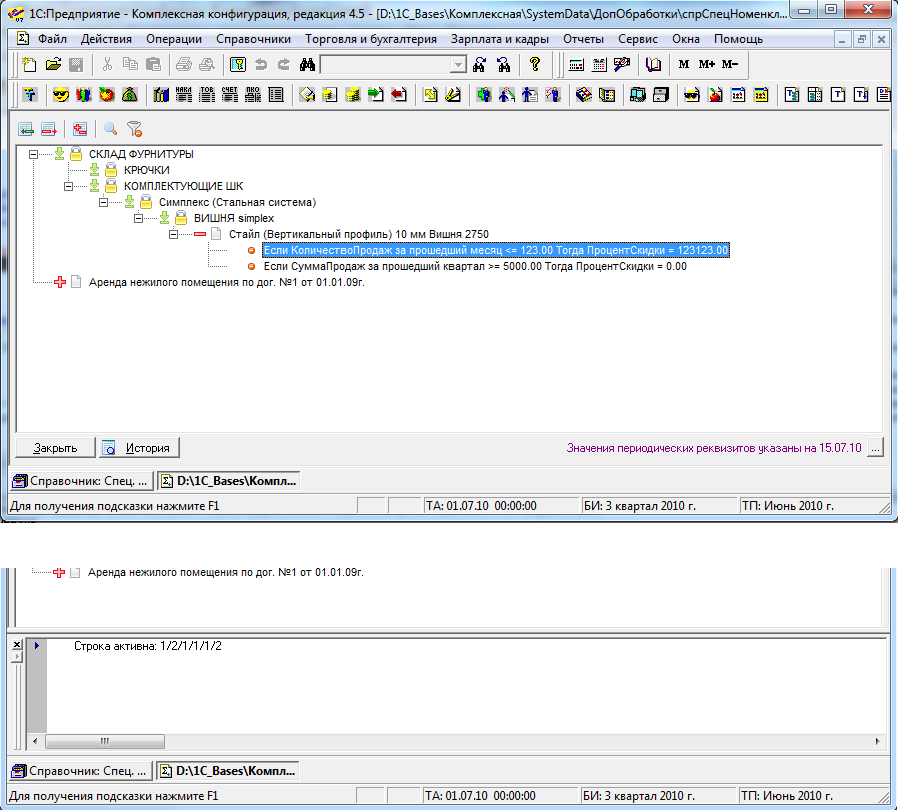This screenshot has height=810, width=898.
Task: Click the message panel horizontal scrollbar thumb
Action: click(102, 742)
